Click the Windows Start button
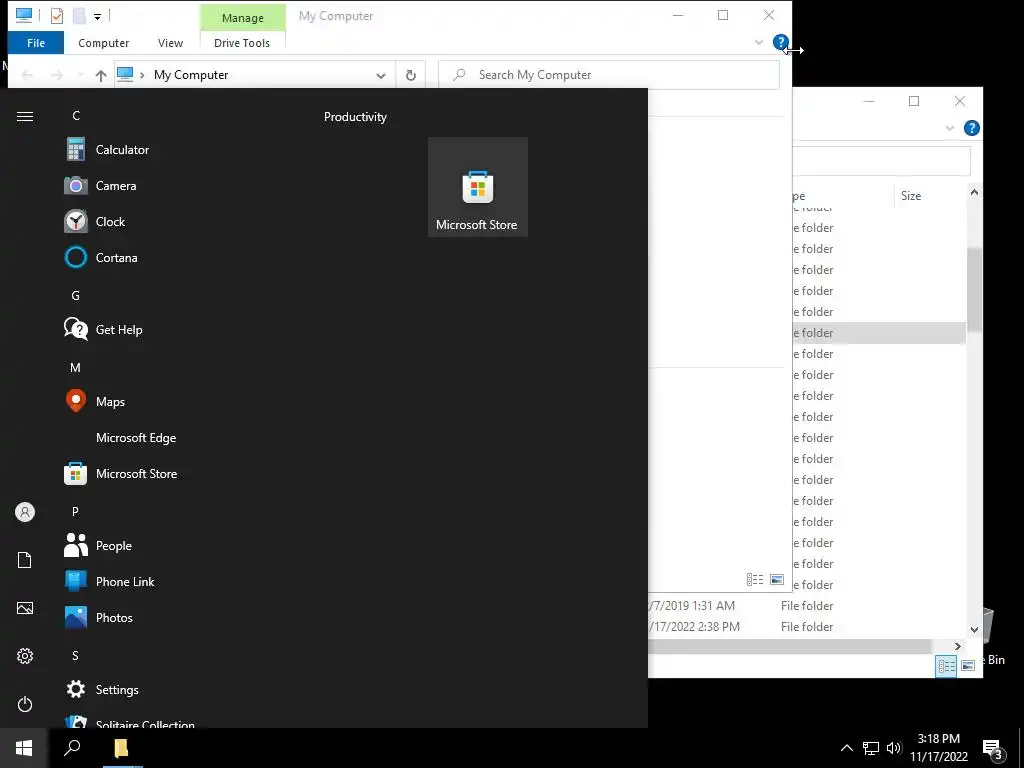This screenshot has width=1024, height=768. pyautogui.click(x=24, y=748)
